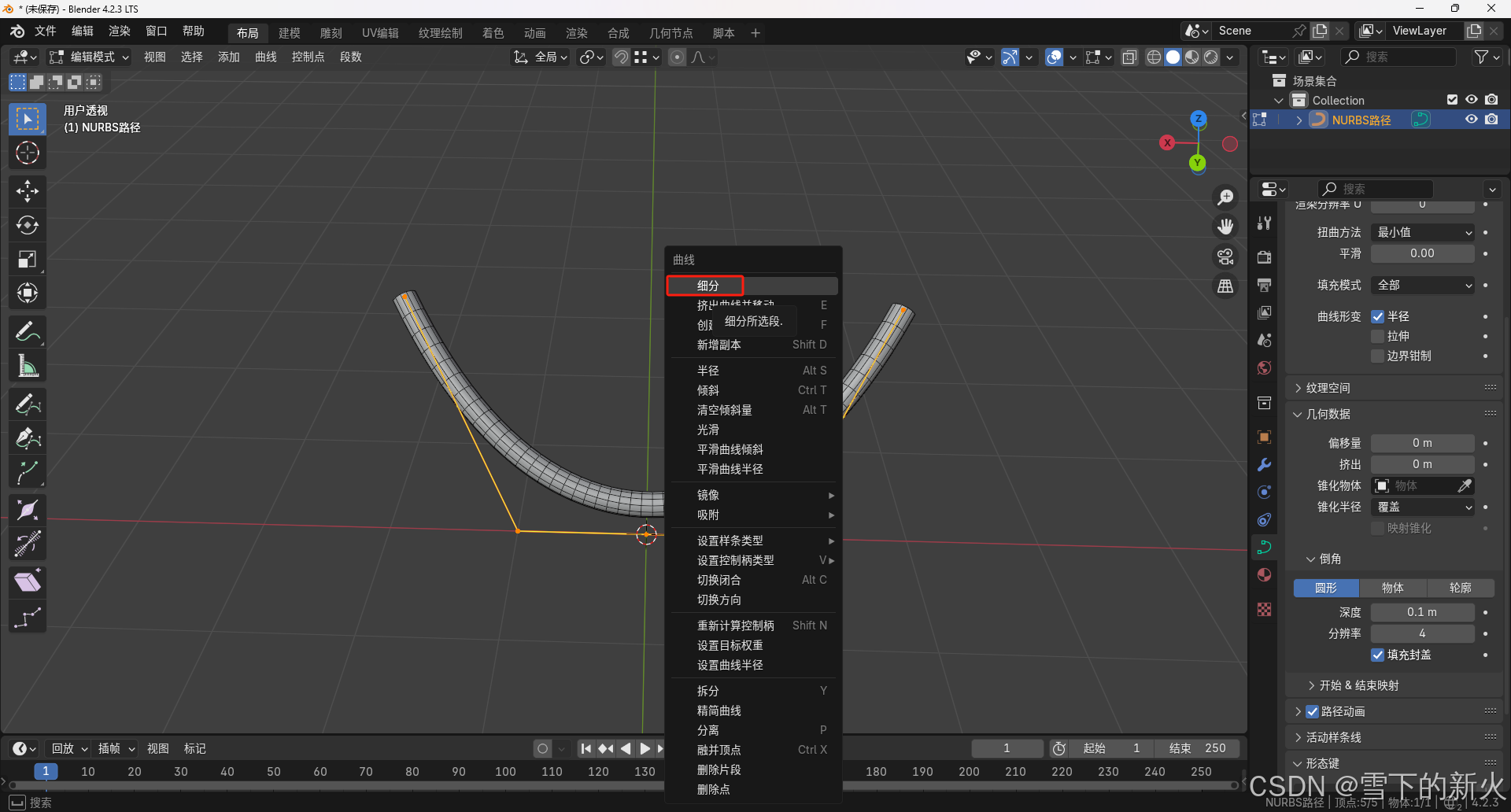
Task: Choose 细分 in the curve context menu
Action: (752, 286)
